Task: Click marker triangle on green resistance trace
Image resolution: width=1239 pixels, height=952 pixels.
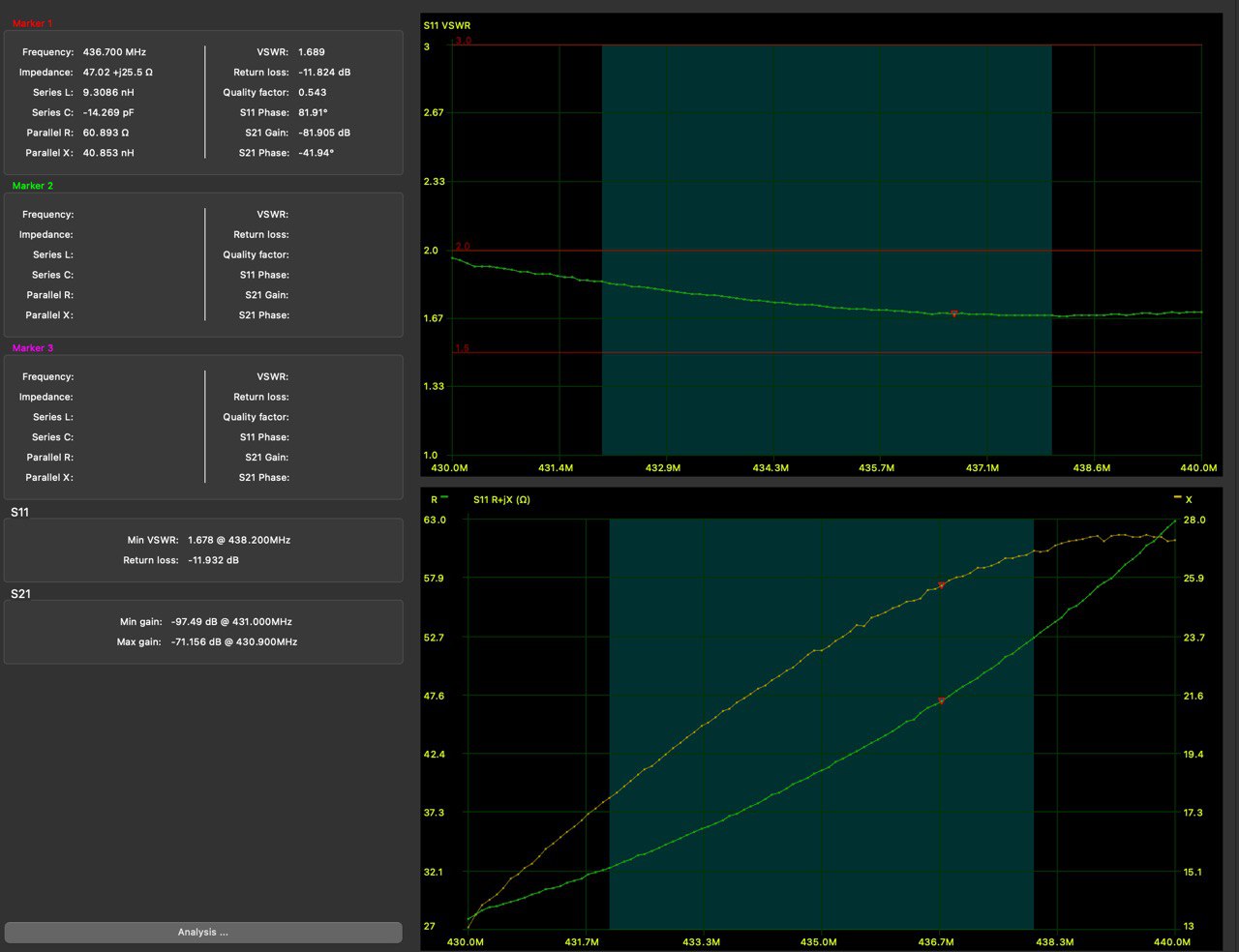Action: point(941,701)
